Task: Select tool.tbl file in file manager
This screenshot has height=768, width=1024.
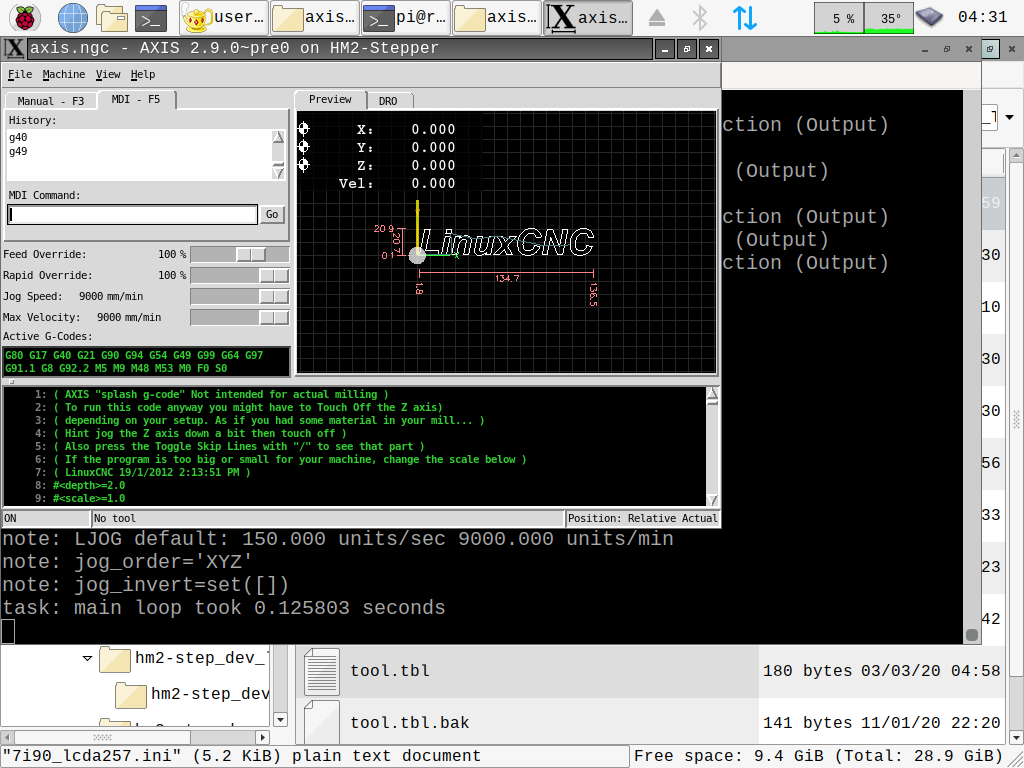Action: click(x=390, y=671)
